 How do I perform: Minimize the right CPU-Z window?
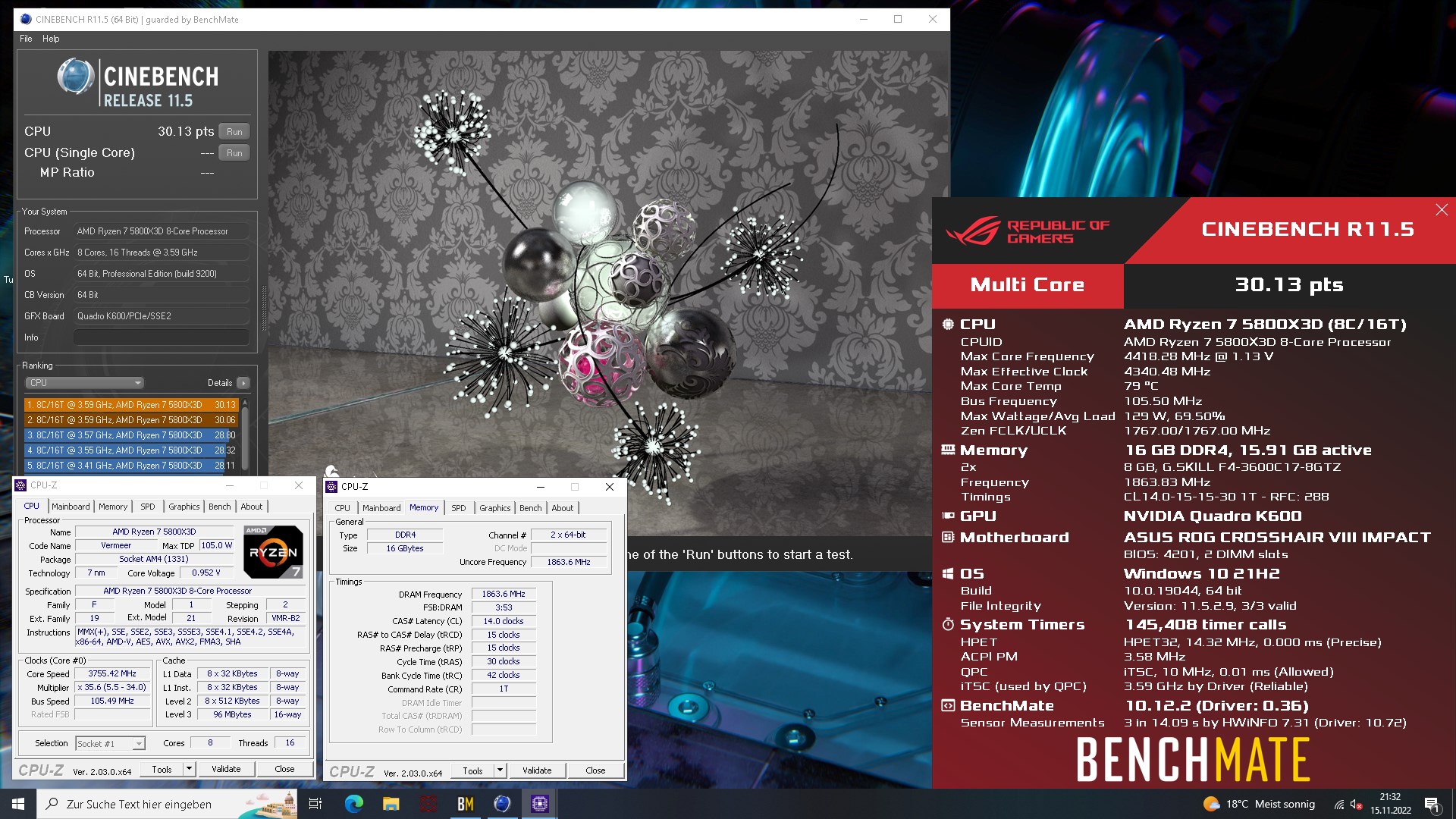(541, 487)
